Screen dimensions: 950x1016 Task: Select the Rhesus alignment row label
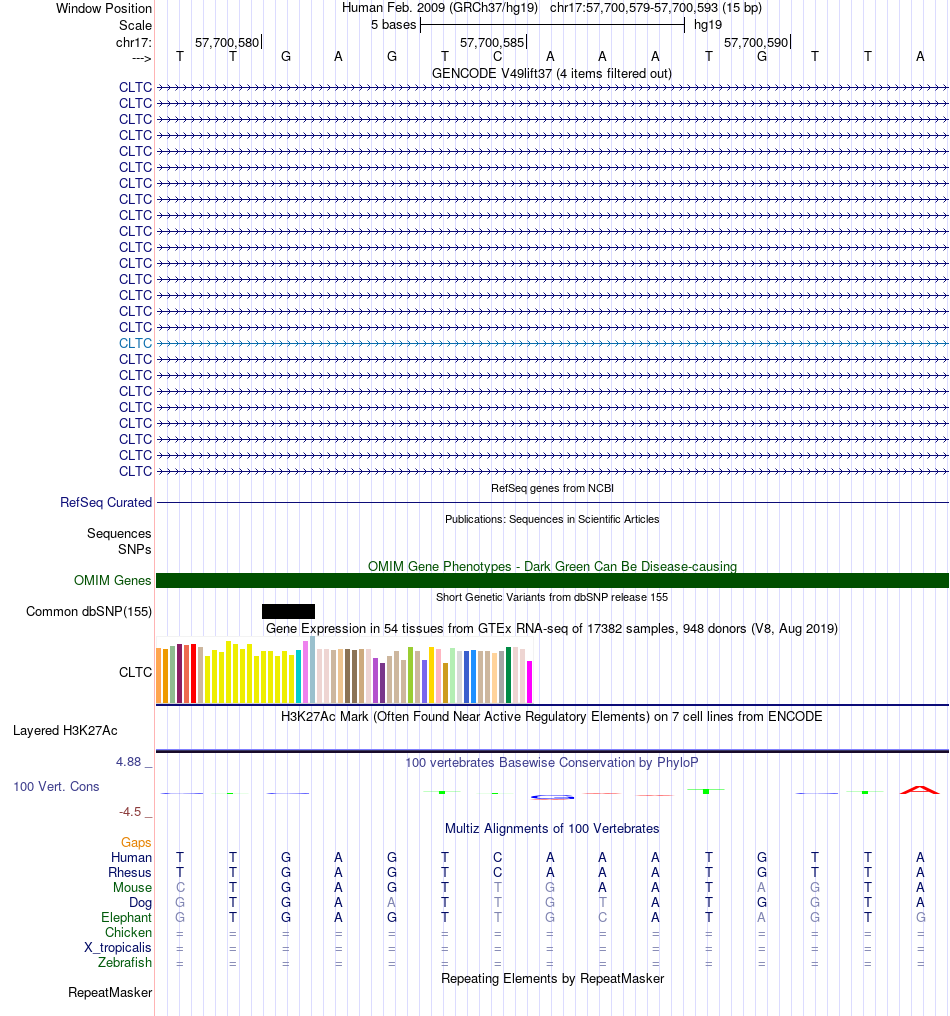pyautogui.click(x=130, y=873)
